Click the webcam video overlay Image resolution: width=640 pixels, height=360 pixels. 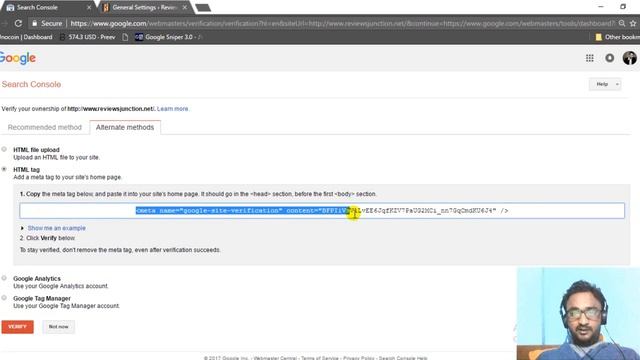(578, 313)
